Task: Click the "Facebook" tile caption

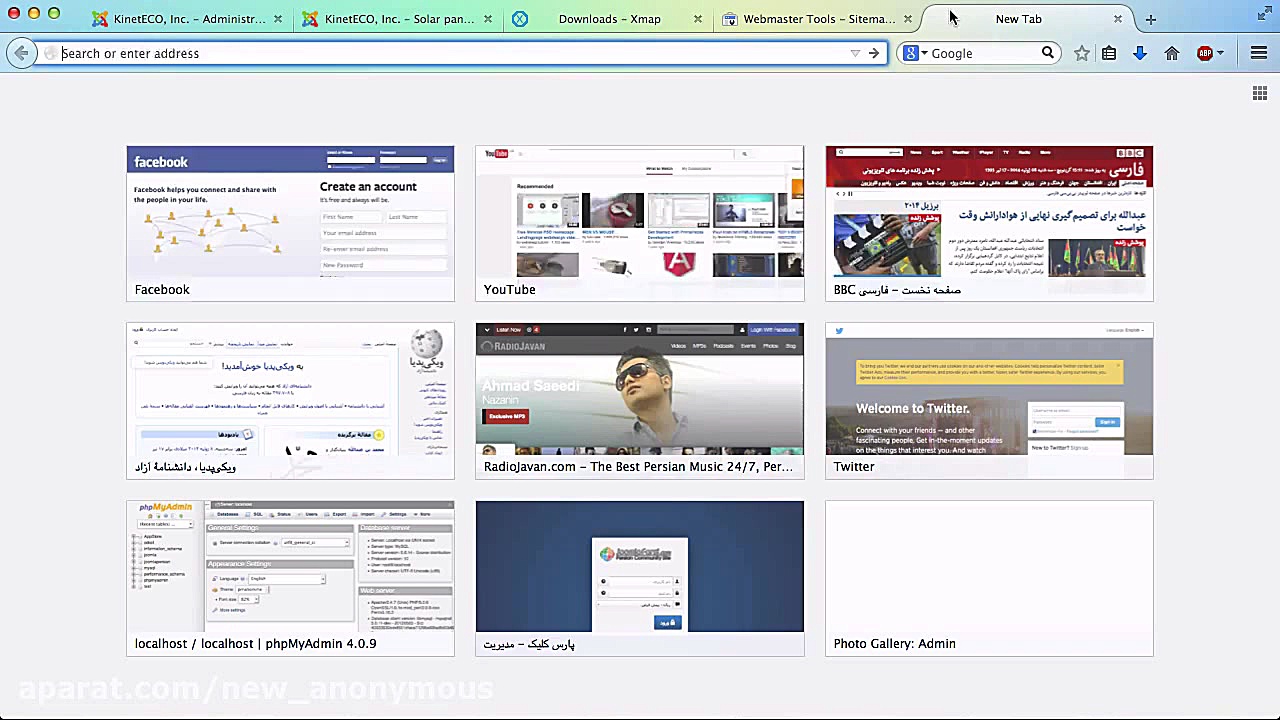Action: point(162,290)
